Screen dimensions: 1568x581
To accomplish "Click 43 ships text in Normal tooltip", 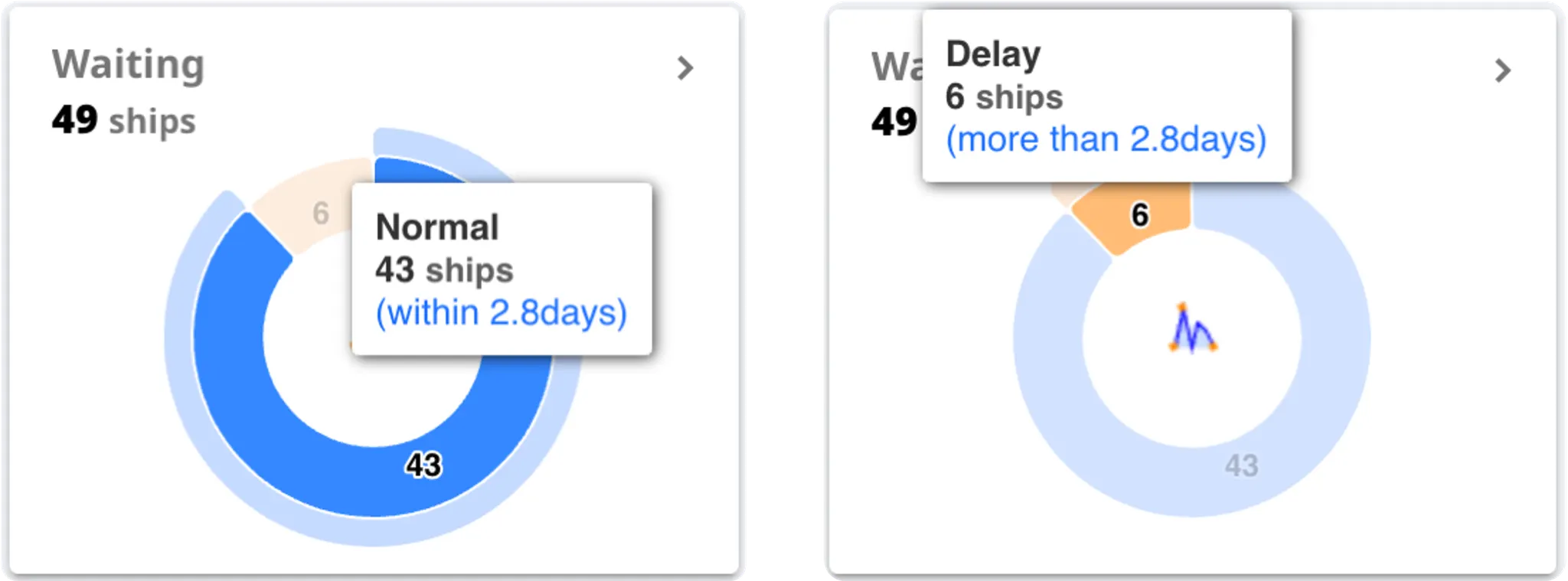I will (444, 270).
